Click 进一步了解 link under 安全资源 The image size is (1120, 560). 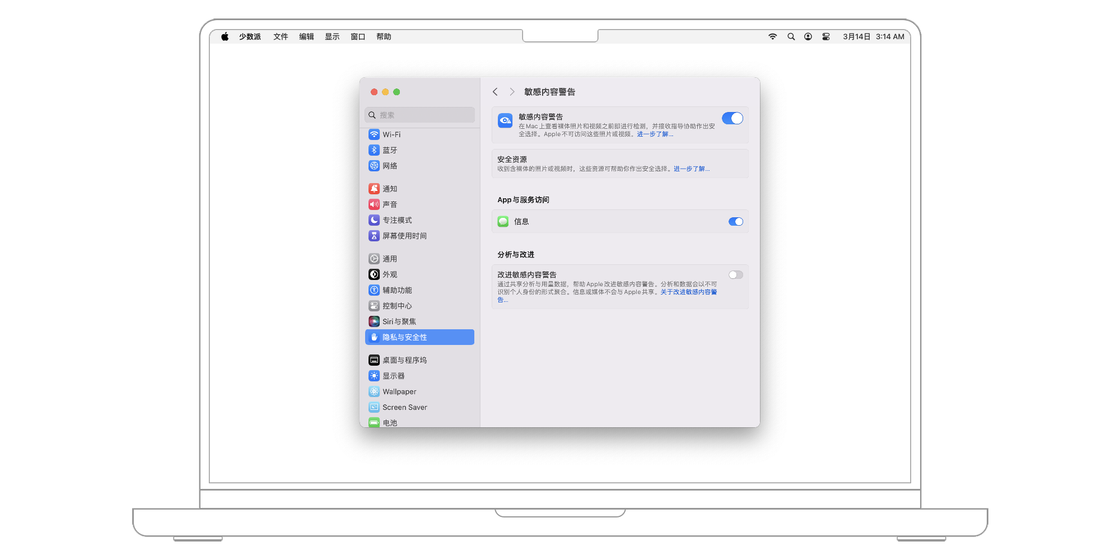click(691, 169)
